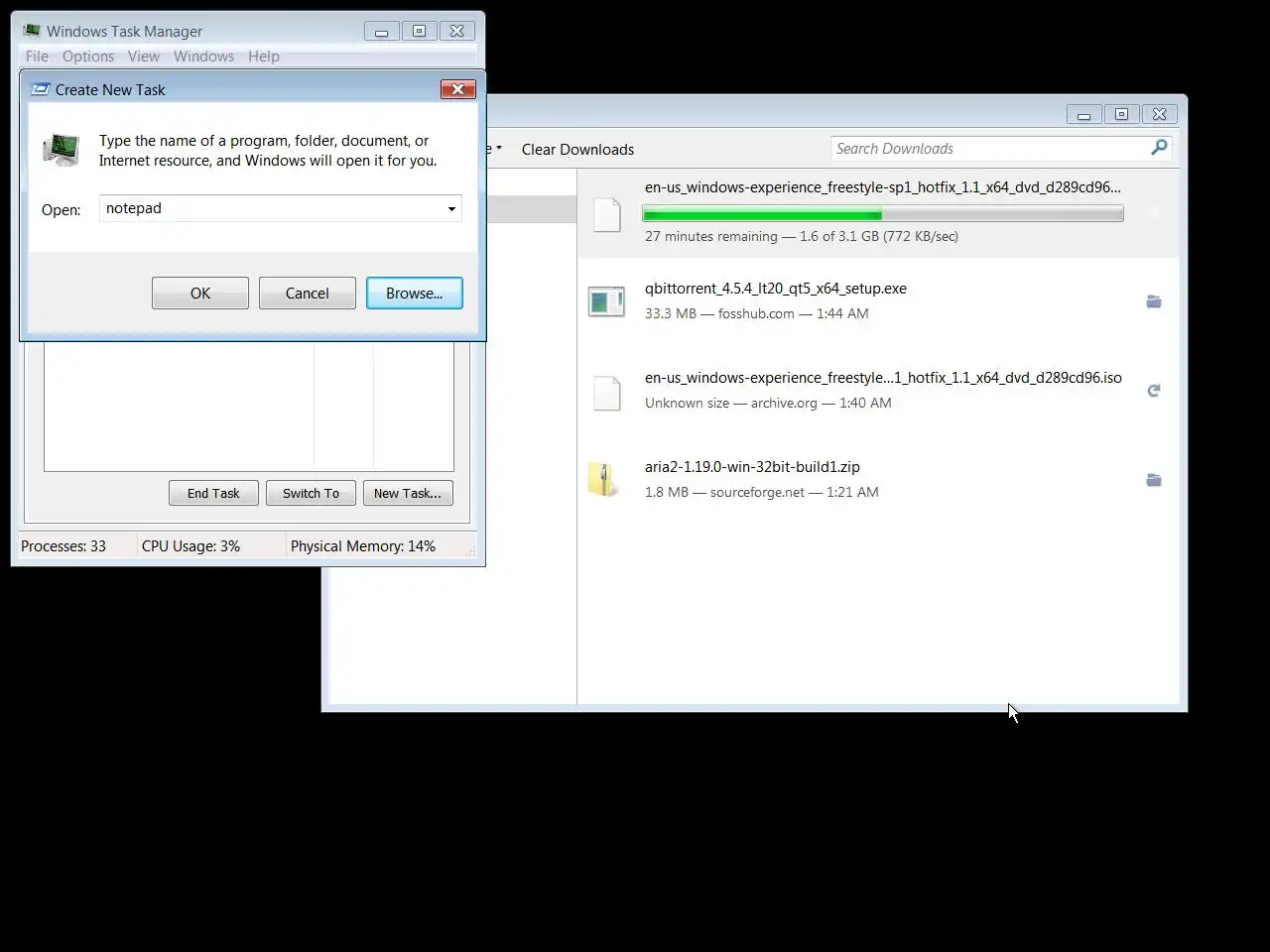This screenshot has height=952, width=1270.
Task: Cancel the Create New Task dialog
Action: click(x=308, y=293)
